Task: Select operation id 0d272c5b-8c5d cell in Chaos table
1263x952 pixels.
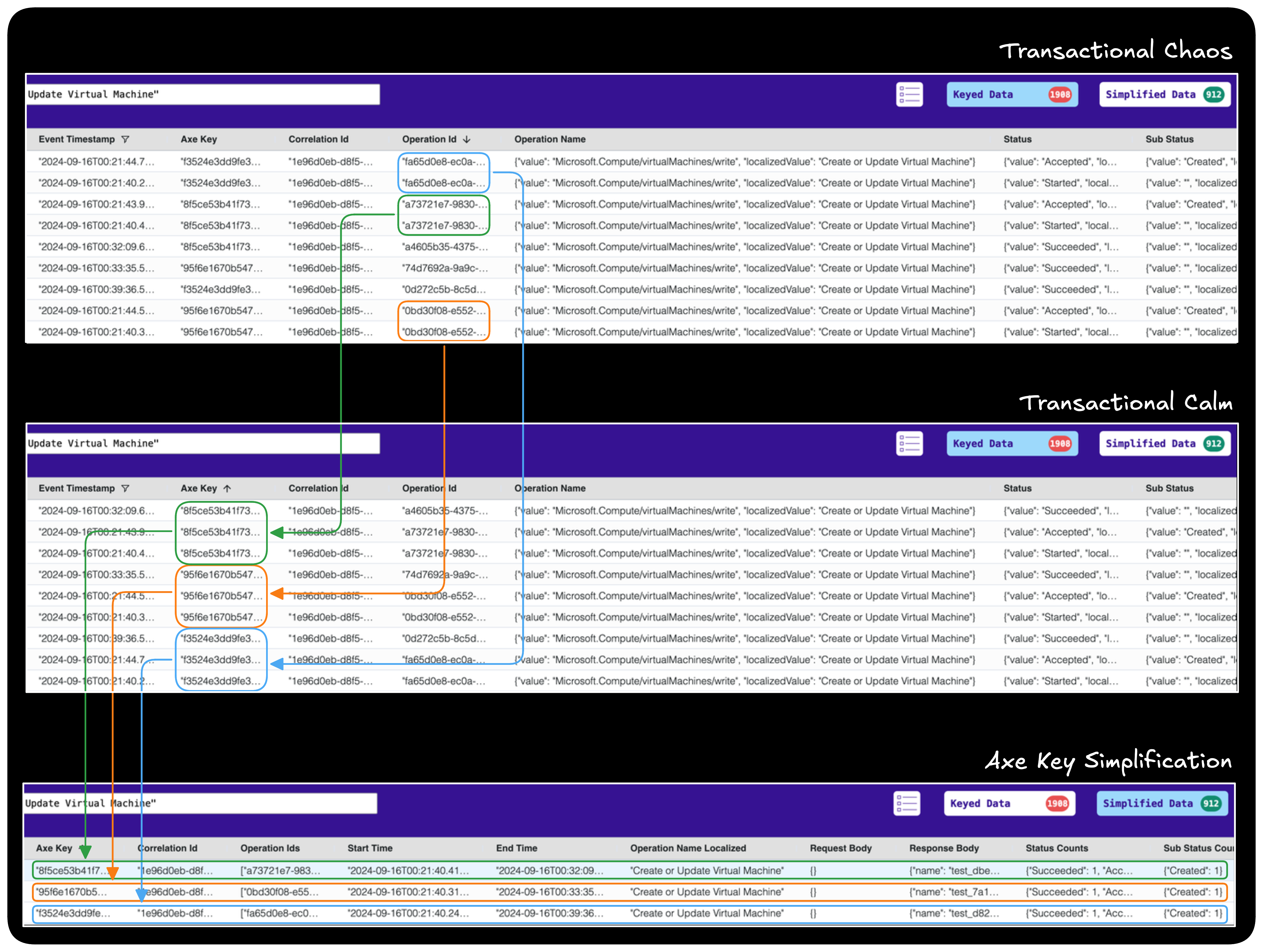Action: point(444,289)
